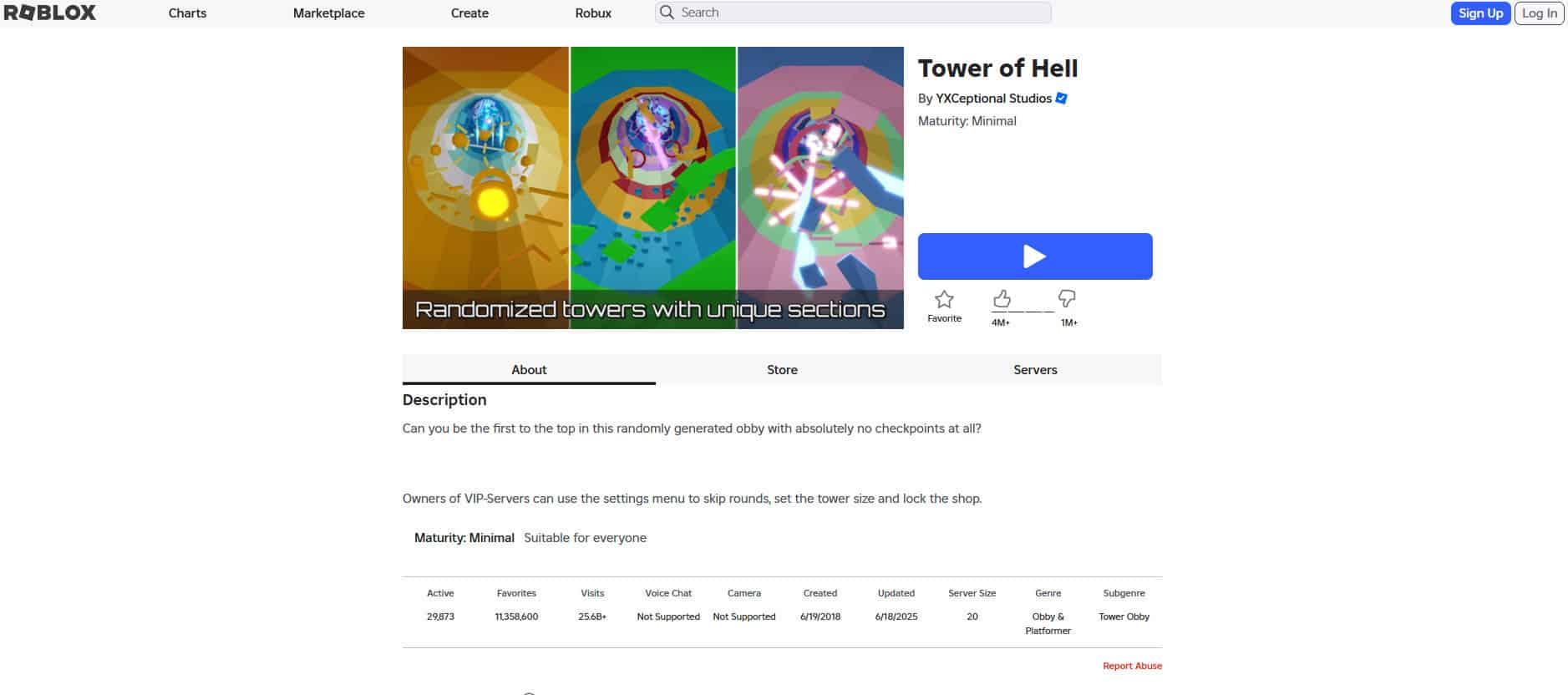Click the Sign Up button
Screen dimensions: 1568x695
click(1480, 13)
